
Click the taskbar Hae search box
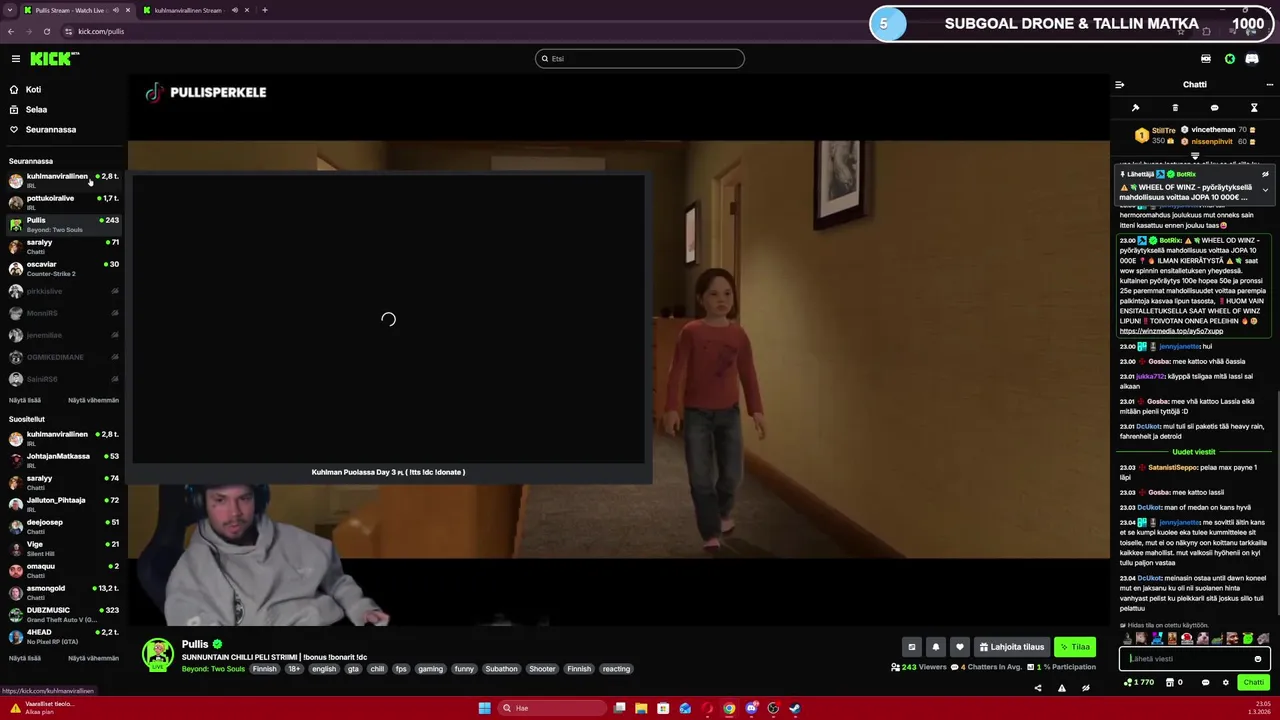551,708
